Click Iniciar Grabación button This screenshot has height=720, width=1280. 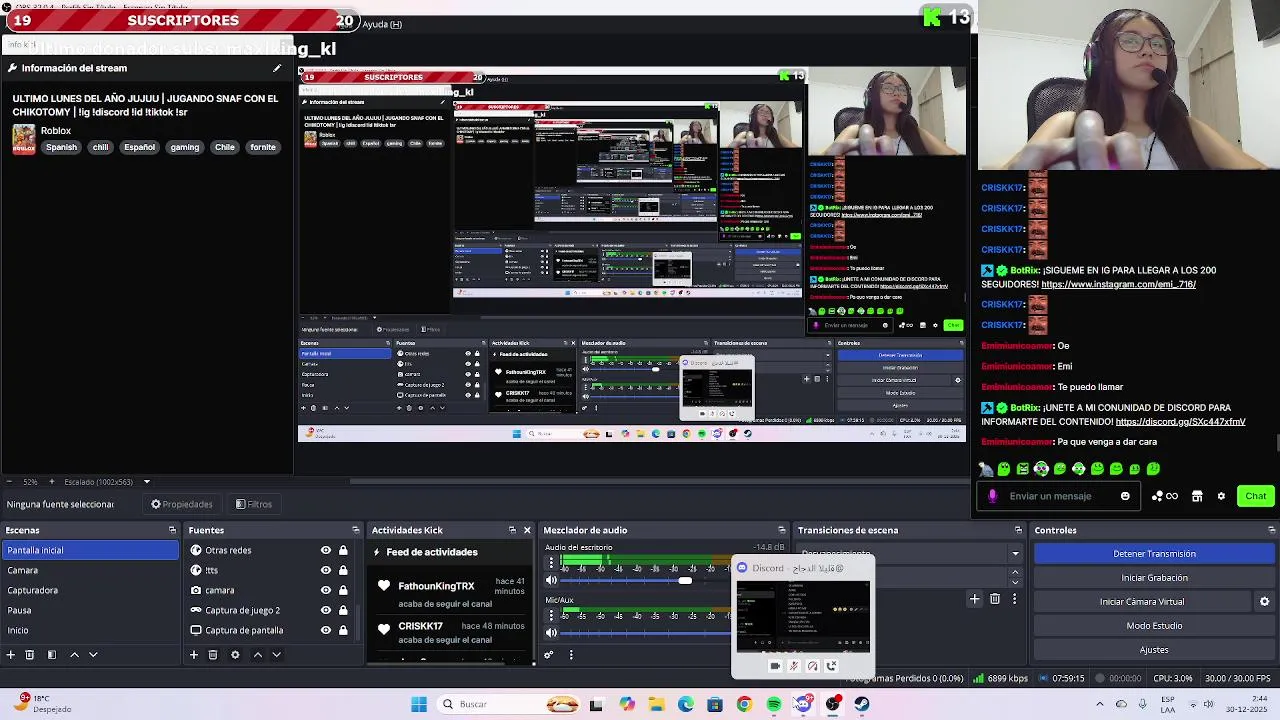point(1154,578)
